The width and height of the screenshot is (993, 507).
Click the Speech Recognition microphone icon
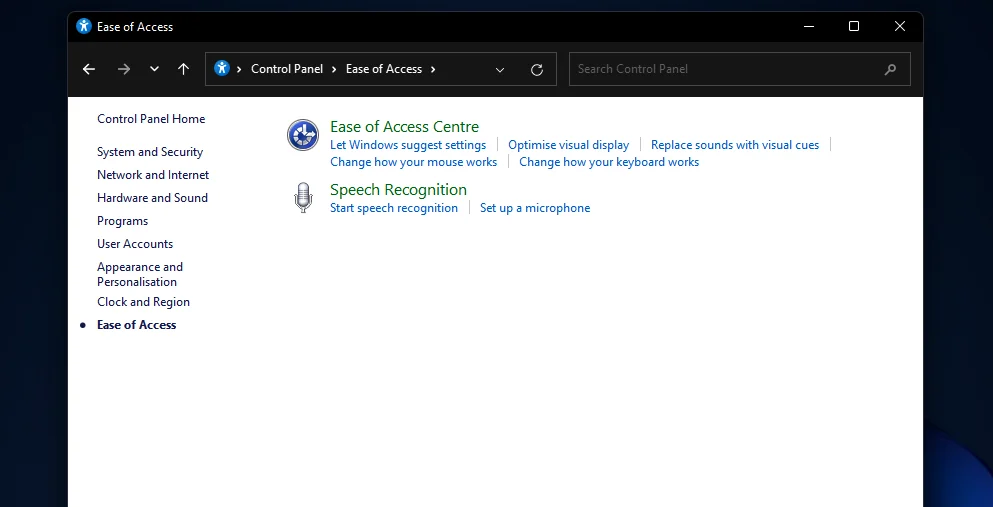[x=303, y=197]
